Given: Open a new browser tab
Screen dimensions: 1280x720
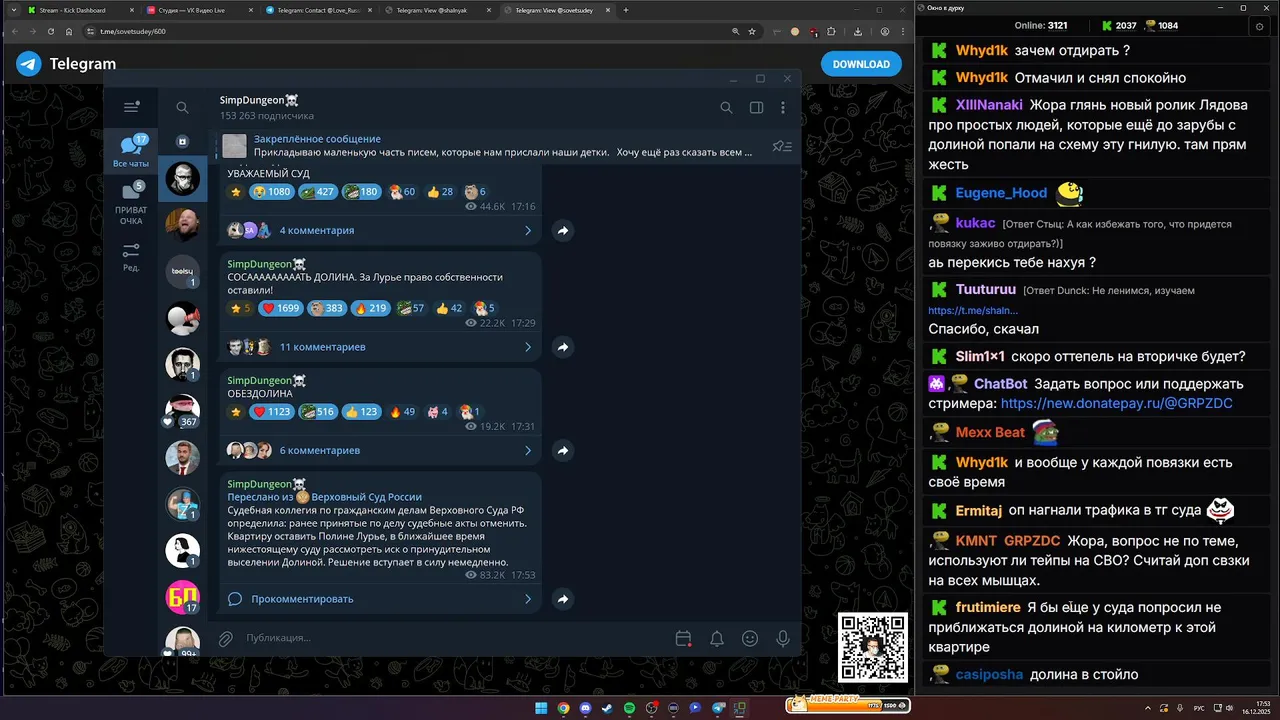Looking at the screenshot, I should pyautogui.click(x=626, y=10).
